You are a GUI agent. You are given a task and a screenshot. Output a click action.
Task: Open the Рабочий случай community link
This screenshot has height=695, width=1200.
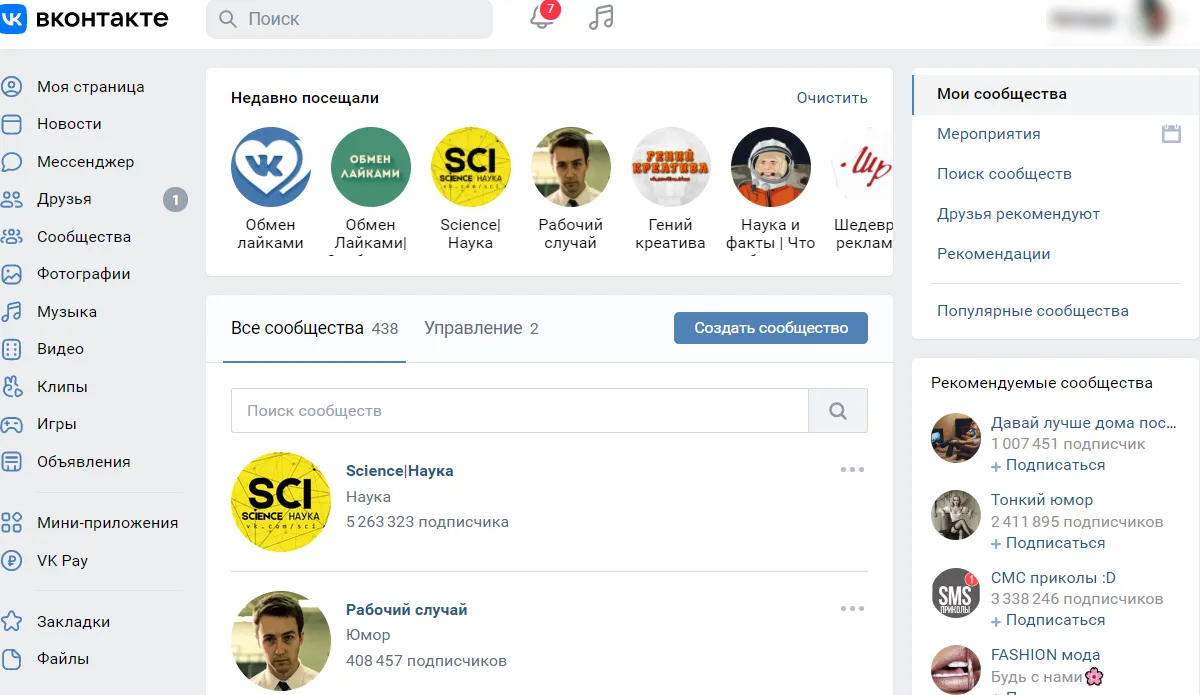point(406,610)
